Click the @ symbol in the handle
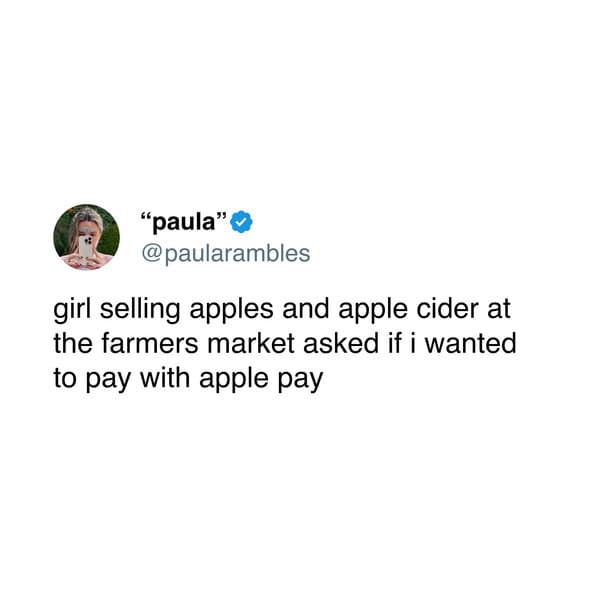Screen dimensions: 599x599 coord(152,254)
